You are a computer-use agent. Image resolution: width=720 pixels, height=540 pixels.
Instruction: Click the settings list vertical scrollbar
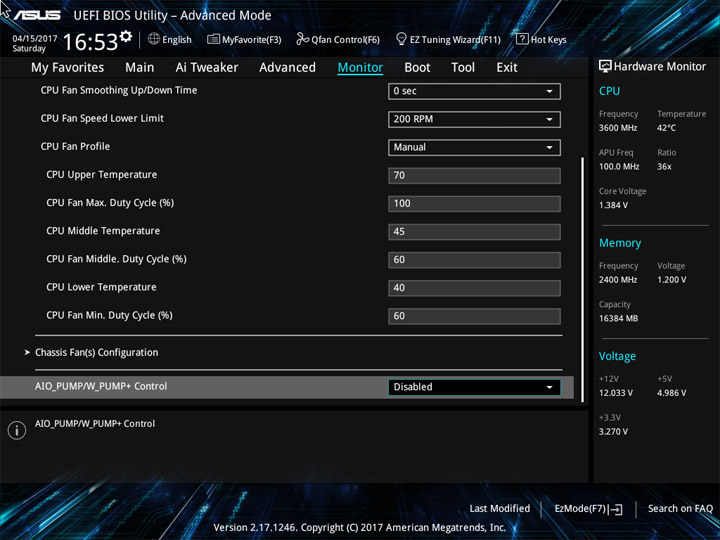(583, 279)
